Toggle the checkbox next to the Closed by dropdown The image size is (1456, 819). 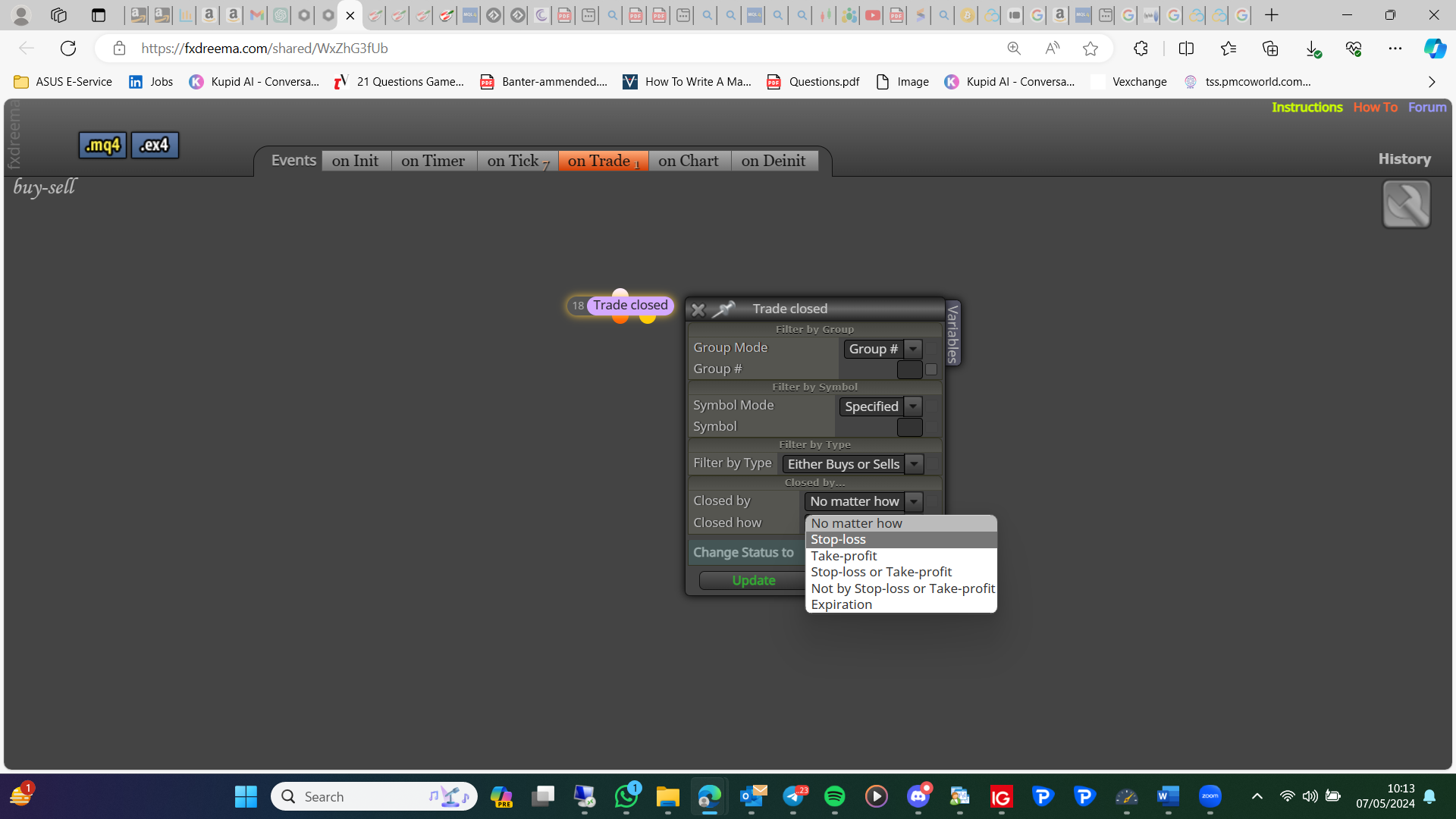point(932,501)
